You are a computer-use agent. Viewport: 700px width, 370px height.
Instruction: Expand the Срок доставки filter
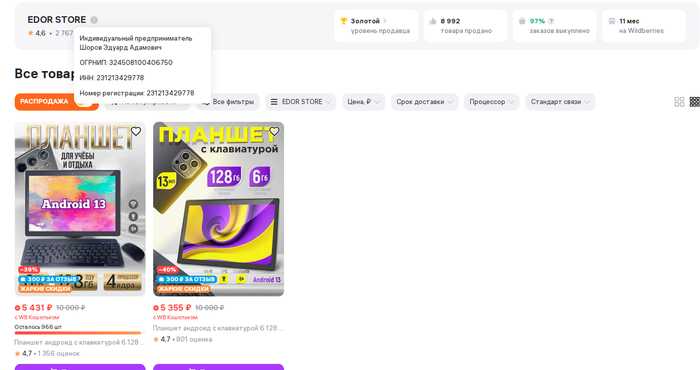coord(425,102)
